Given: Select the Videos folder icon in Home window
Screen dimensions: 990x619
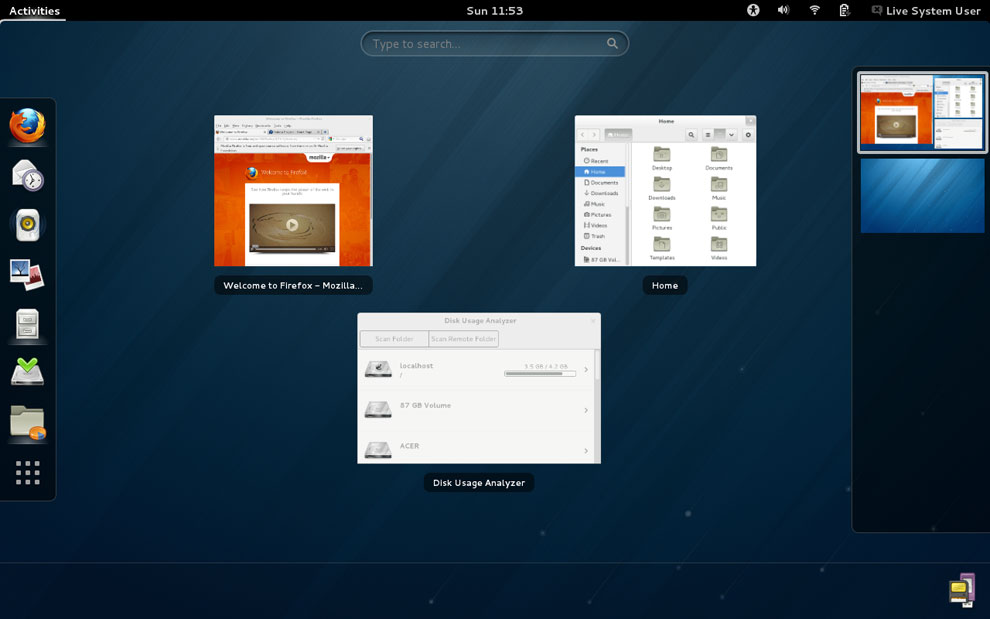Looking at the screenshot, I should tap(719, 244).
